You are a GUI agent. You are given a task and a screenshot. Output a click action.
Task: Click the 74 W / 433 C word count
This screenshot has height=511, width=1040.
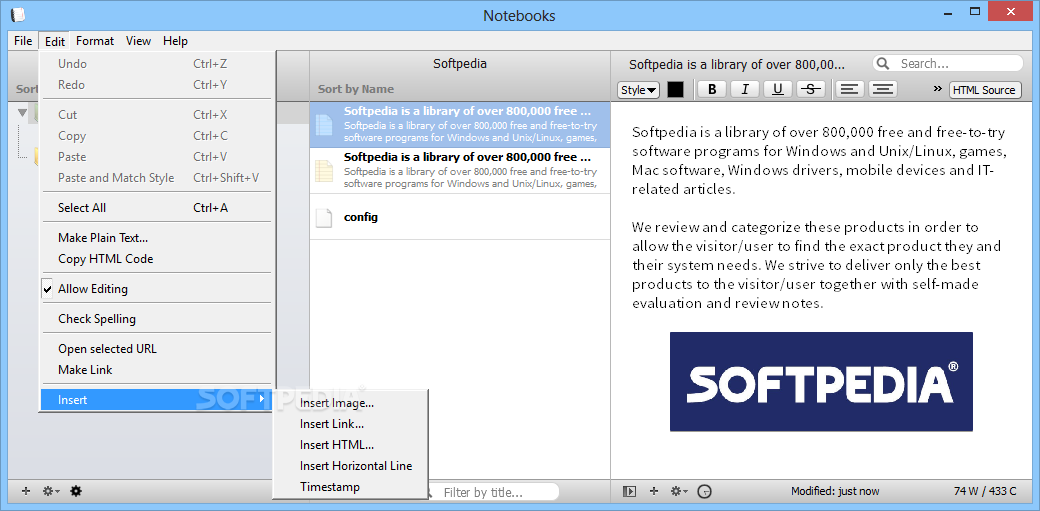click(985, 491)
